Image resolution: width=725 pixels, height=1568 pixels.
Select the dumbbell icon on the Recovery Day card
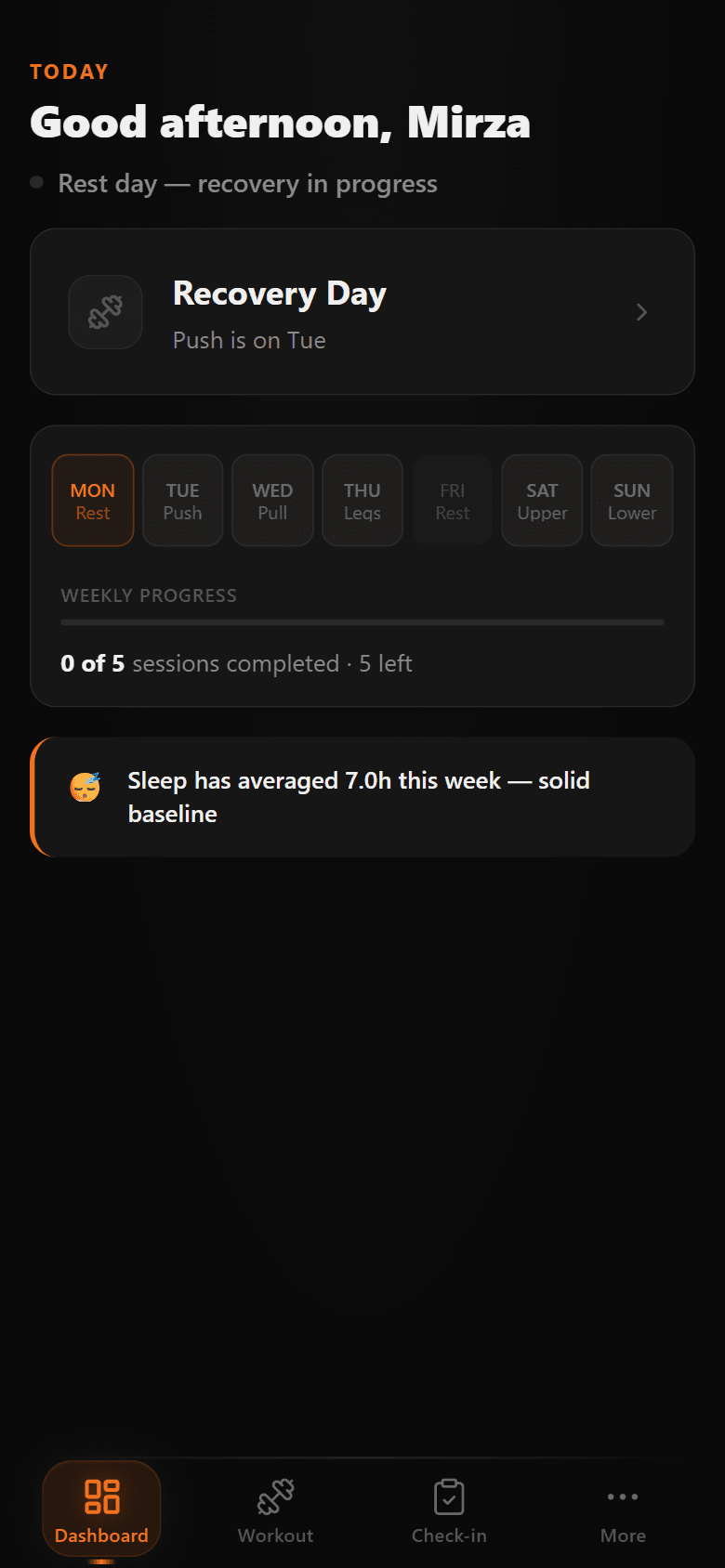[105, 312]
